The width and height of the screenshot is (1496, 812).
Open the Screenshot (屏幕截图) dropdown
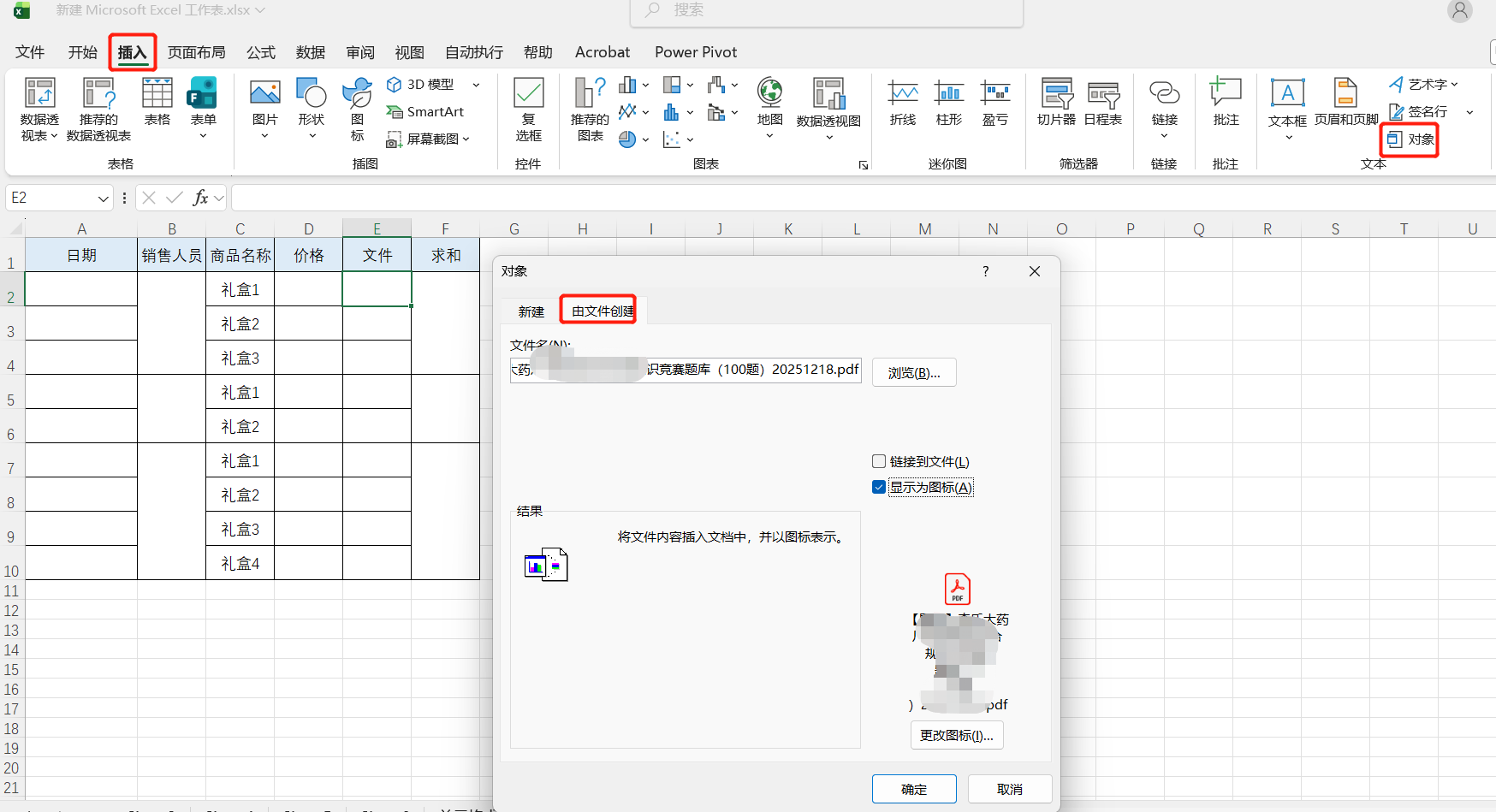pos(428,139)
